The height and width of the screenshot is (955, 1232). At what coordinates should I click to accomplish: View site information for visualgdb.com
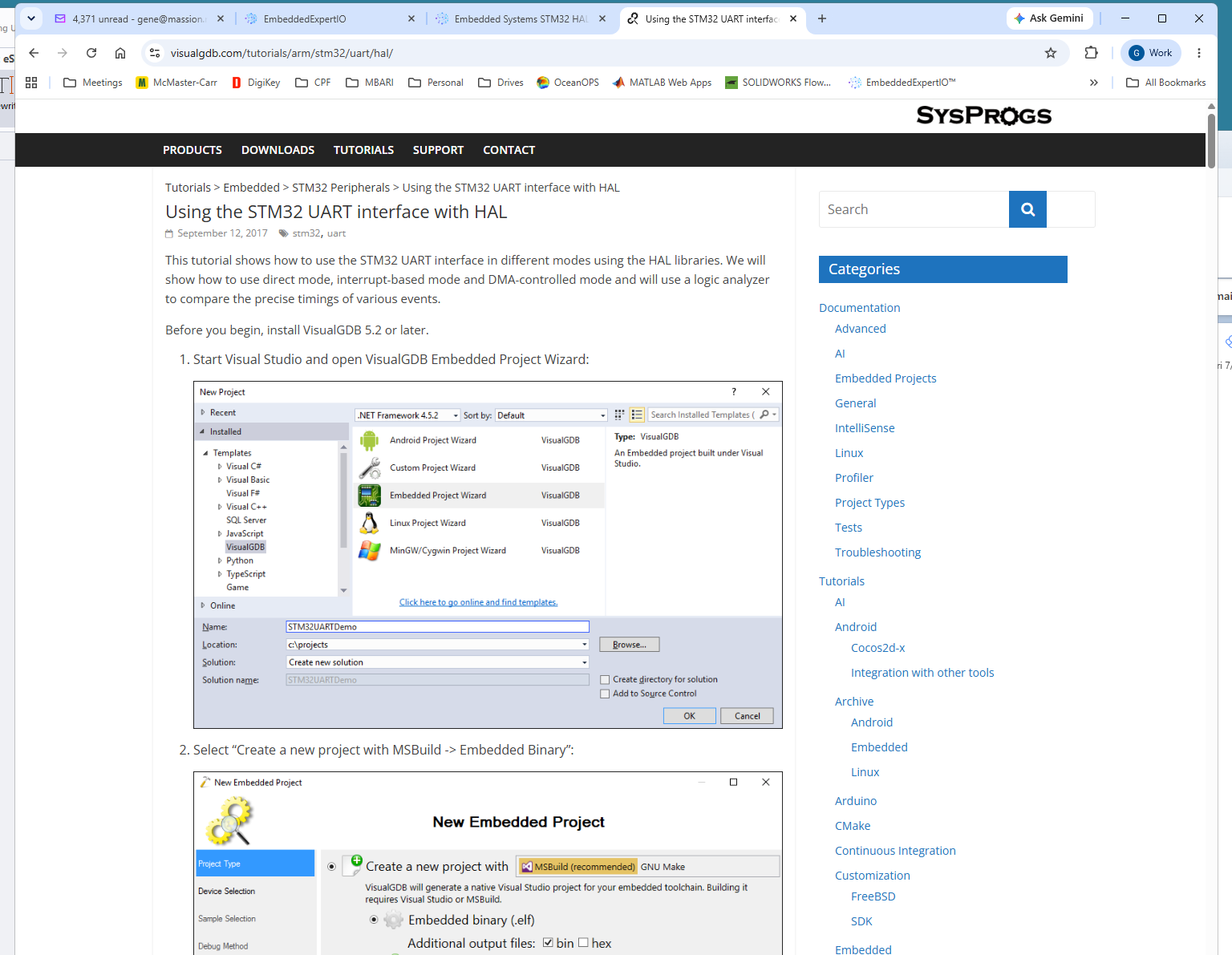[155, 53]
